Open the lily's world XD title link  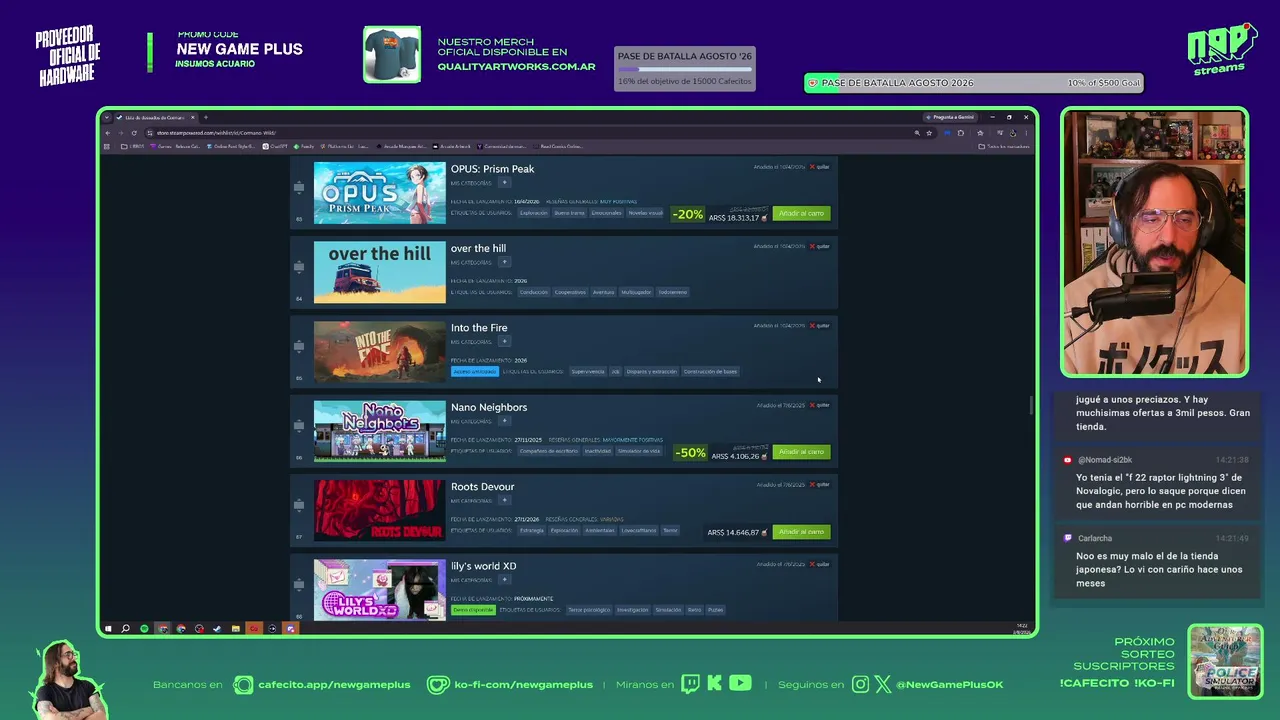(484, 566)
